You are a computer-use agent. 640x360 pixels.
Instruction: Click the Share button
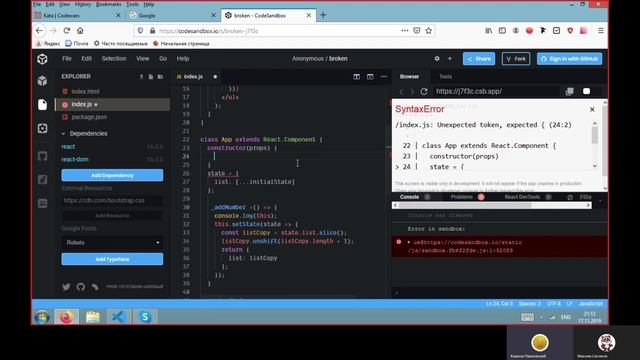click(479, 59)
